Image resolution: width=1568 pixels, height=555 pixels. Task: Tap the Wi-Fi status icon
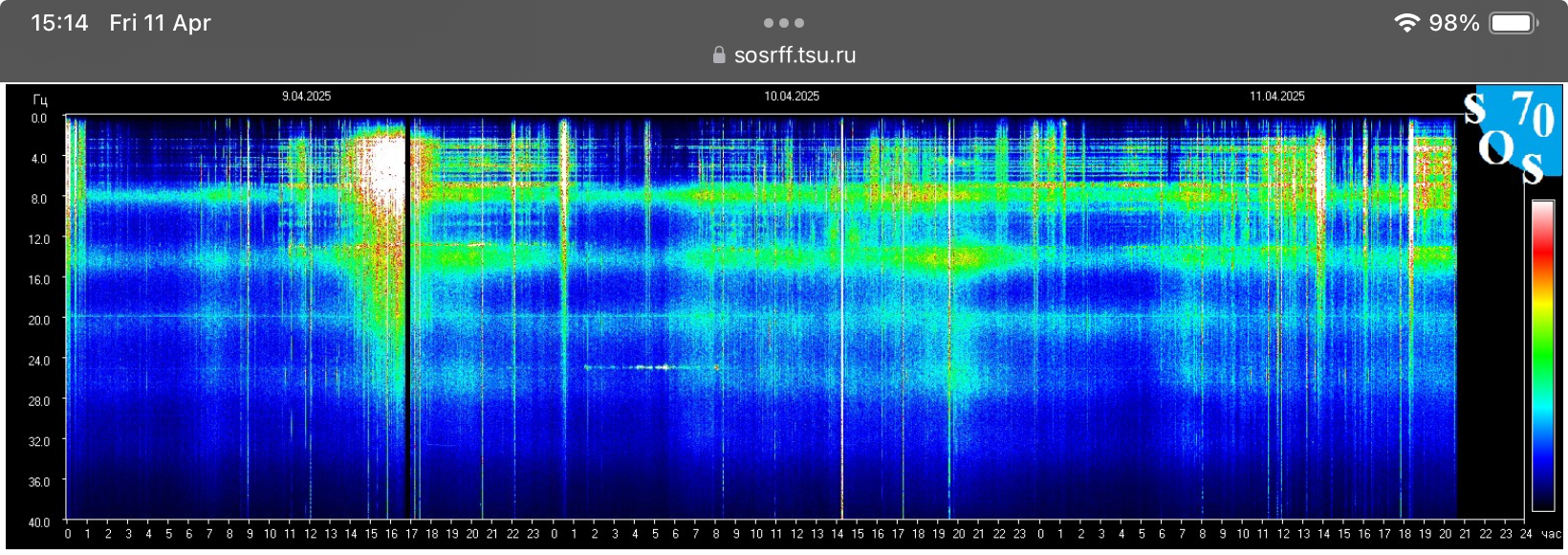coord(1406,23)
